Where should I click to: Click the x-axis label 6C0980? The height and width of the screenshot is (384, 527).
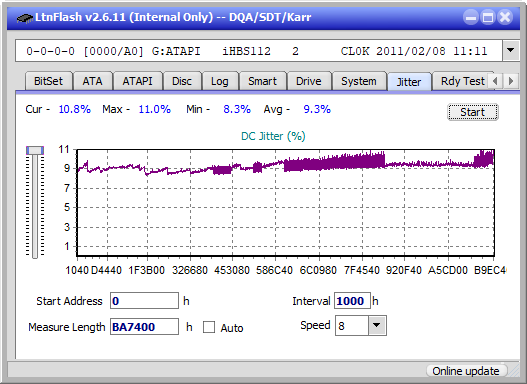[x=318, y=270]
